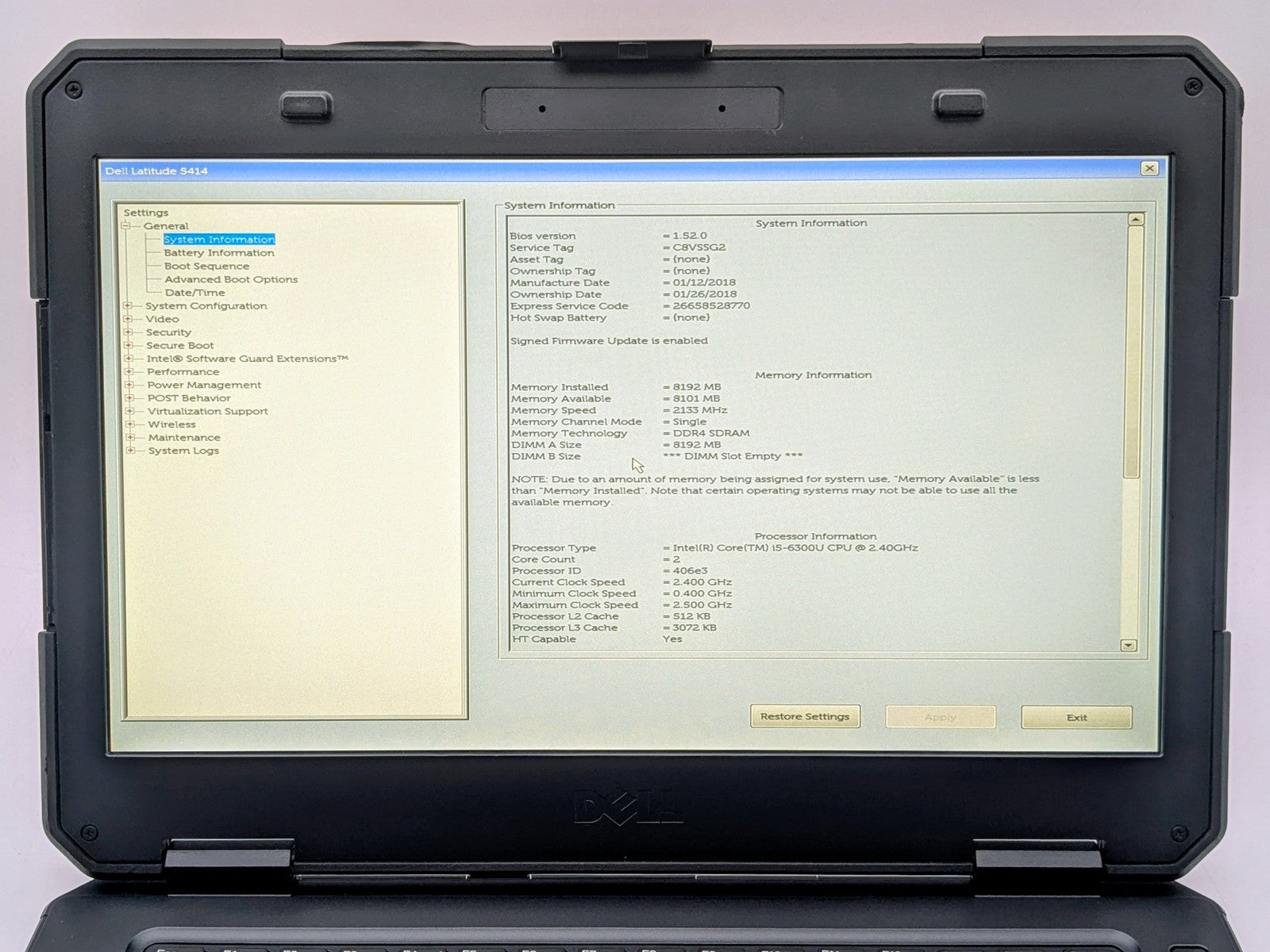1270x952 pixels.
Task: Click the Memory Available value 8101 MB
Action: 697,399
